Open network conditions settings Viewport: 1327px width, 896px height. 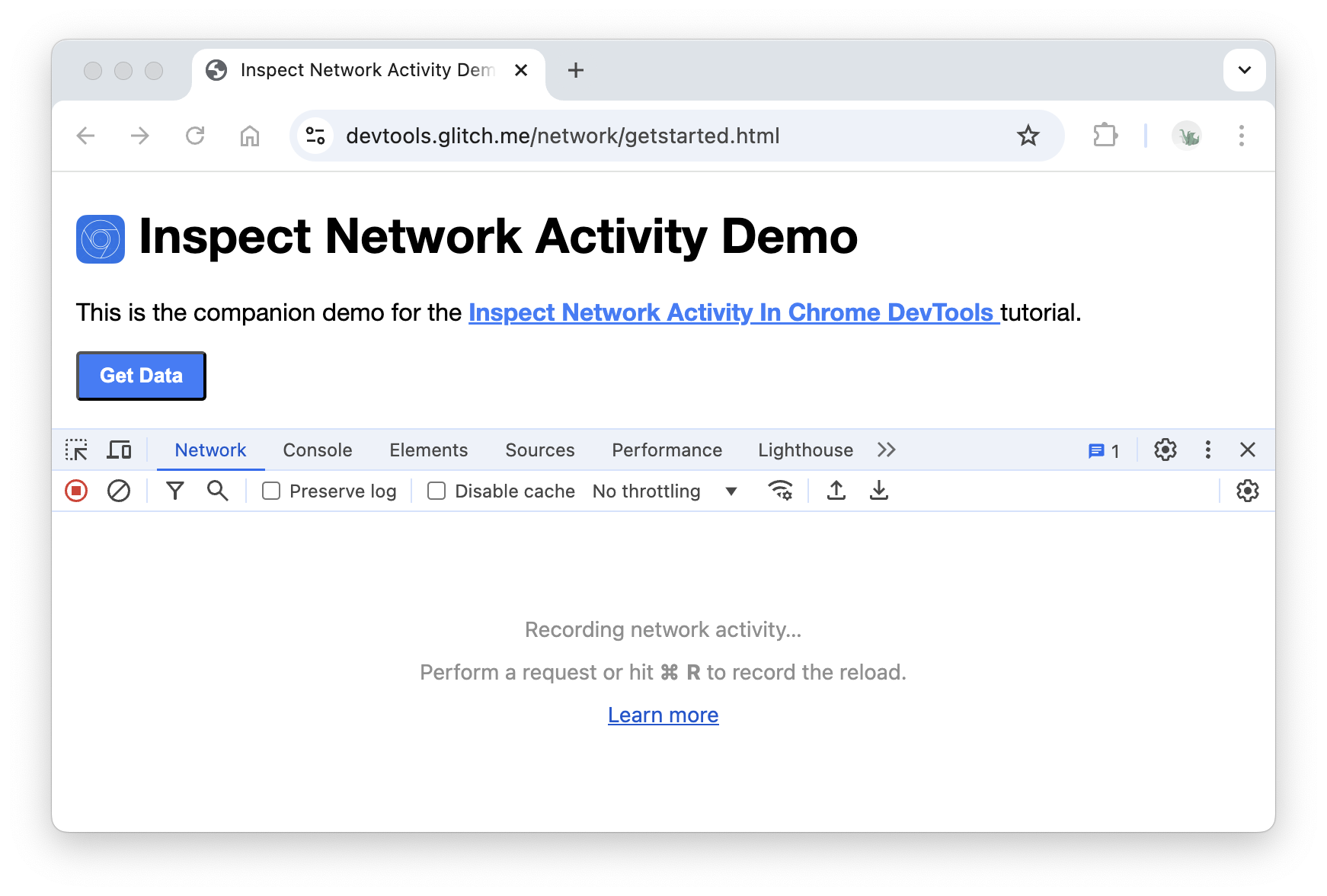click(779, 491)
